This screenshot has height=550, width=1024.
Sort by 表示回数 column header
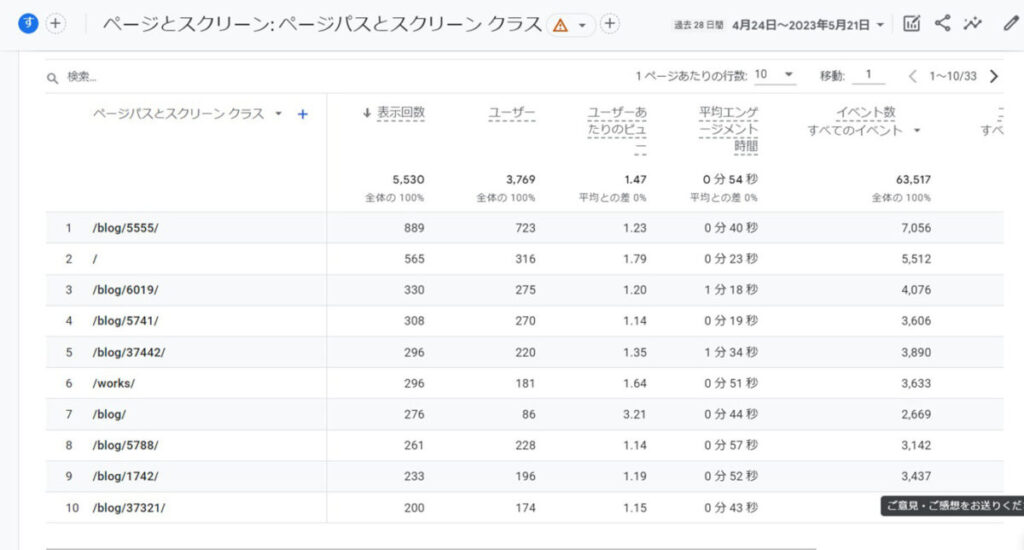point(400,113)
